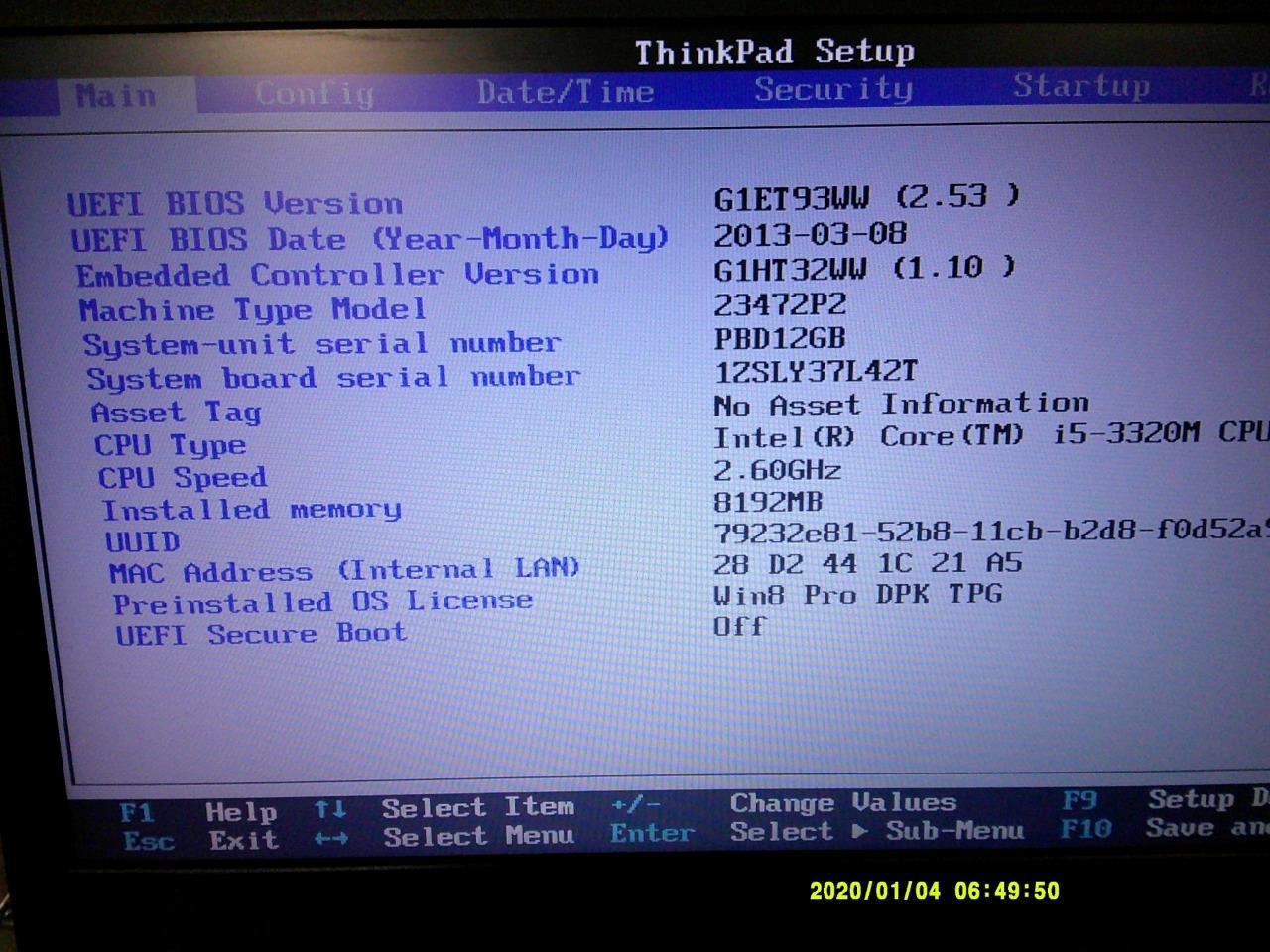Select the CPU Speed label
Viewport: 1270px width, 952px height.
click(x=183, y=478)
